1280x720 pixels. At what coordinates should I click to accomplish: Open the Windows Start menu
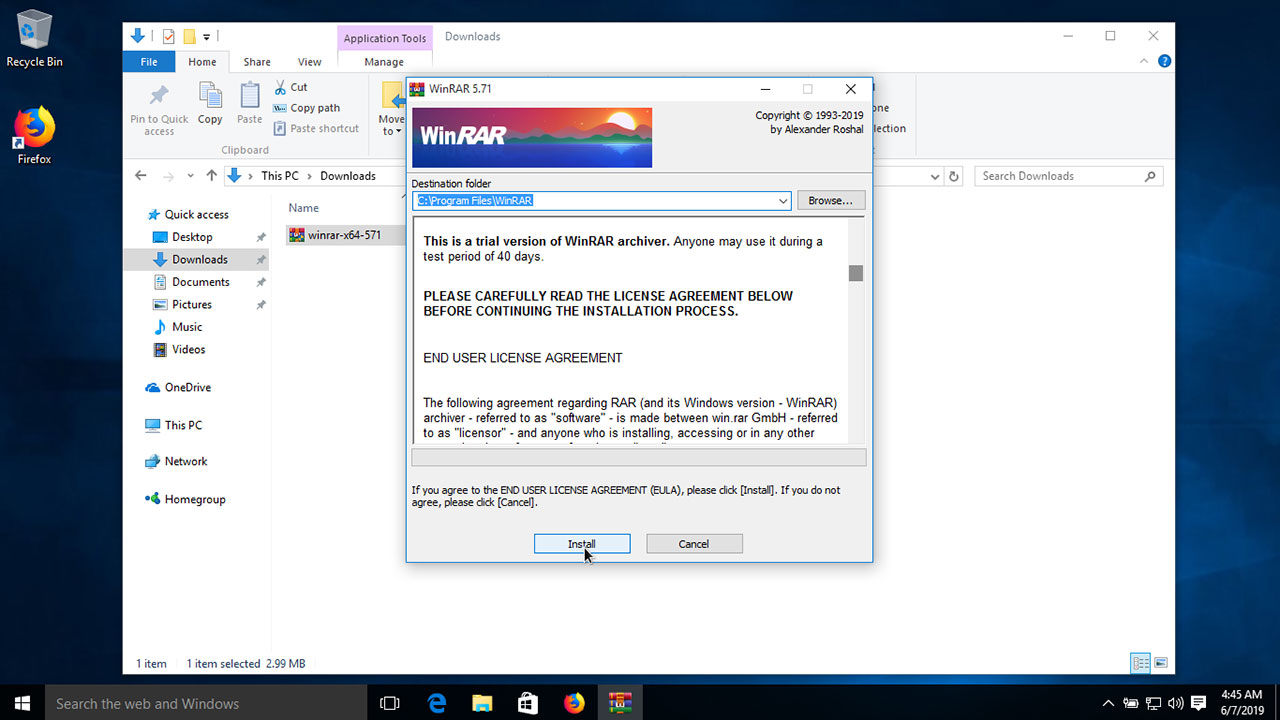22,703
